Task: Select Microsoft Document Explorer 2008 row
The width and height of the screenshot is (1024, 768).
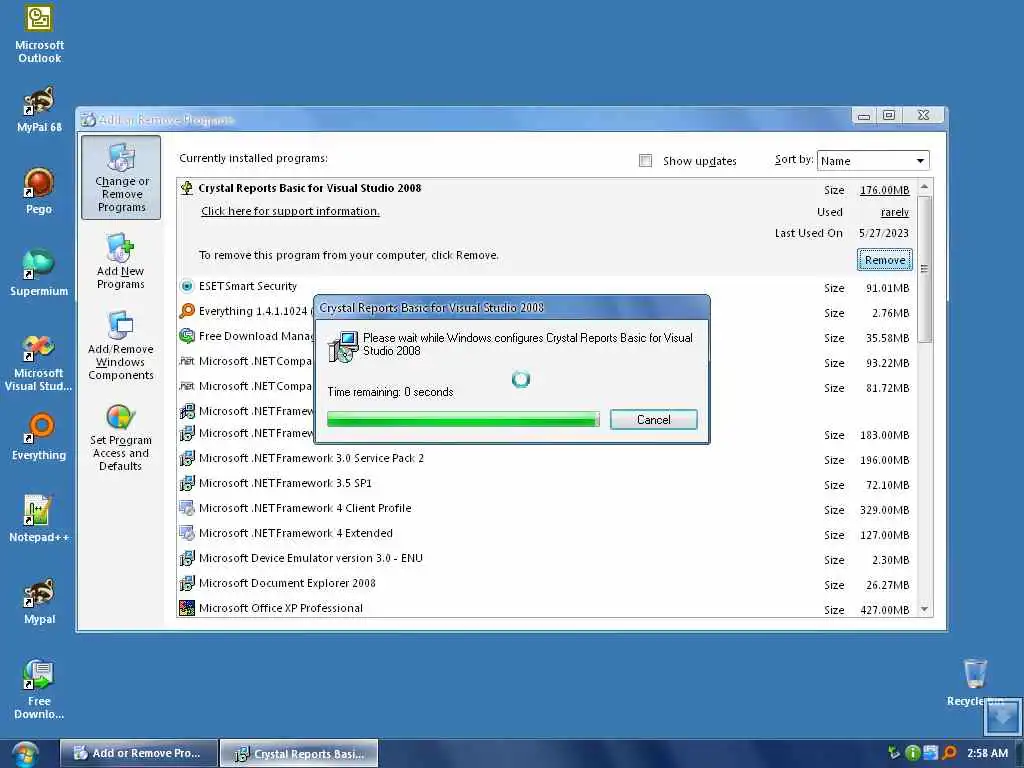Action: pyautogui.click(x=547, y=584)
